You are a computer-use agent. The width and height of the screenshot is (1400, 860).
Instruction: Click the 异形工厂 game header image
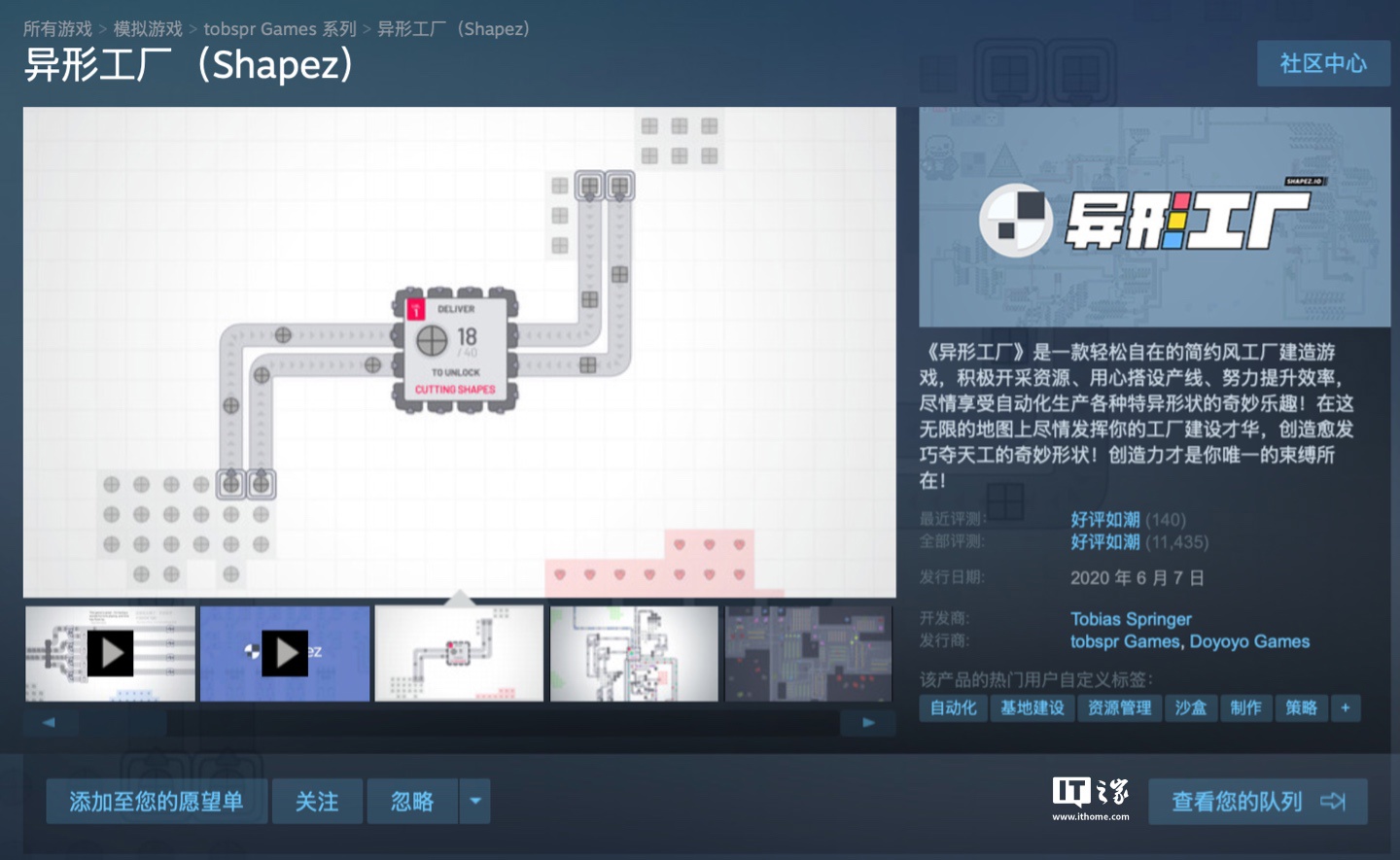[1154, 217]
